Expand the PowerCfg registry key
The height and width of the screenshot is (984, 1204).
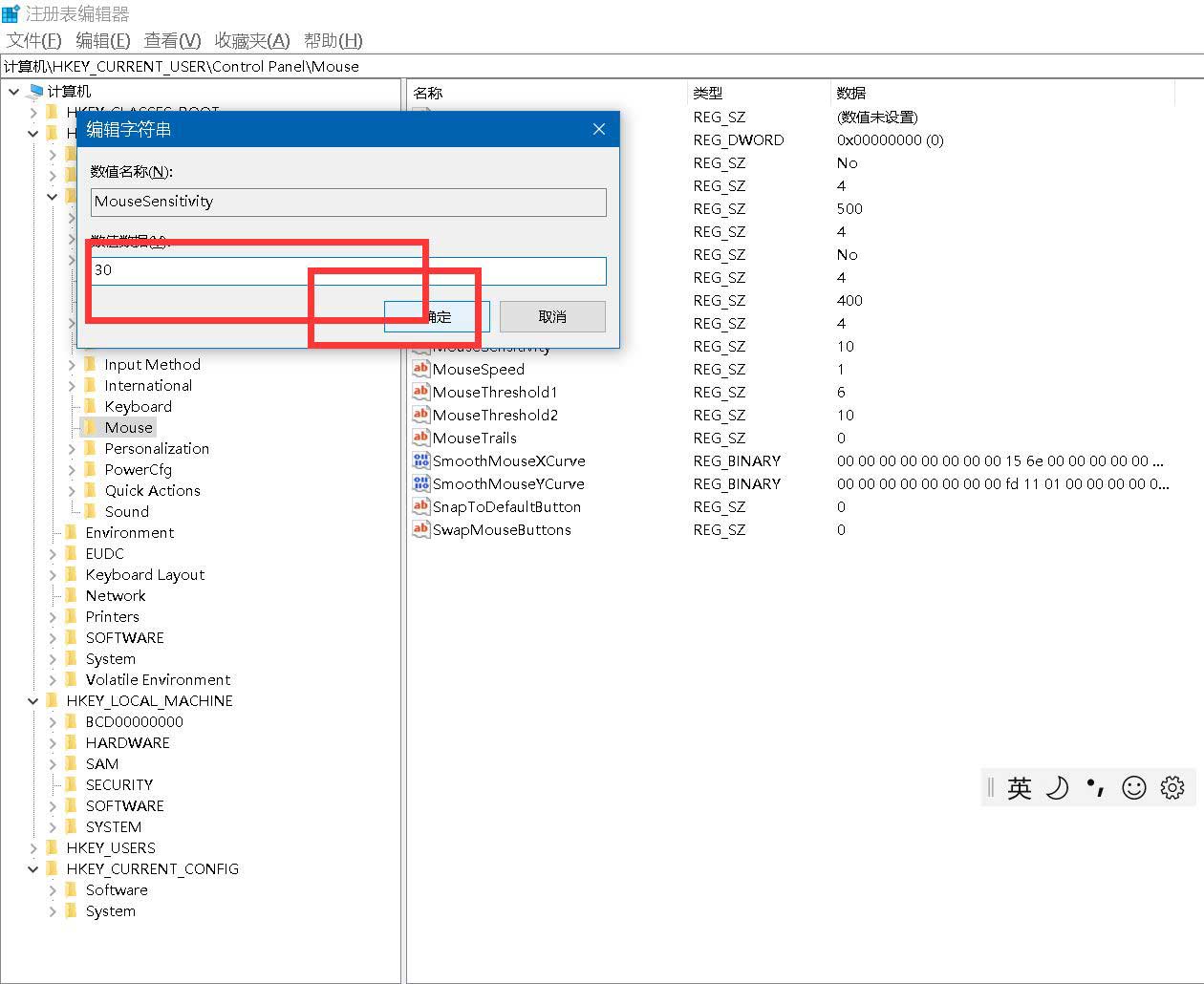(72, 470)
